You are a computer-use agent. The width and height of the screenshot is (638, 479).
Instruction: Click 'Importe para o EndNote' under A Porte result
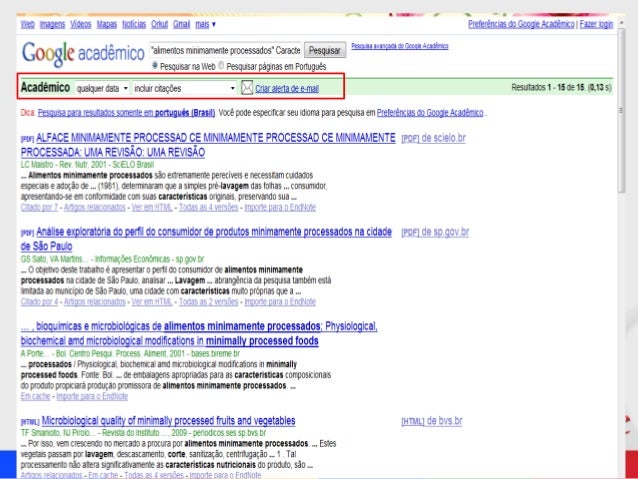[92, 396]
